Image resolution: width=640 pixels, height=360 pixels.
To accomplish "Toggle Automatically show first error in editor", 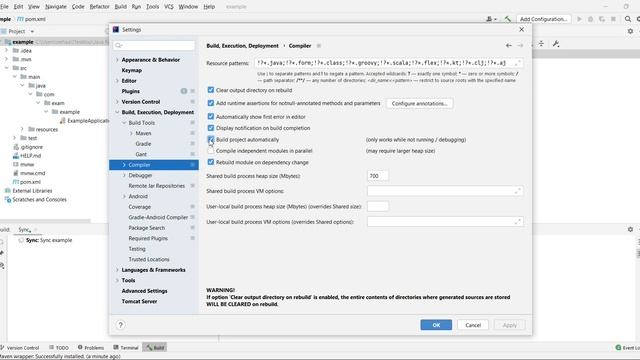I will pos(211,117).
